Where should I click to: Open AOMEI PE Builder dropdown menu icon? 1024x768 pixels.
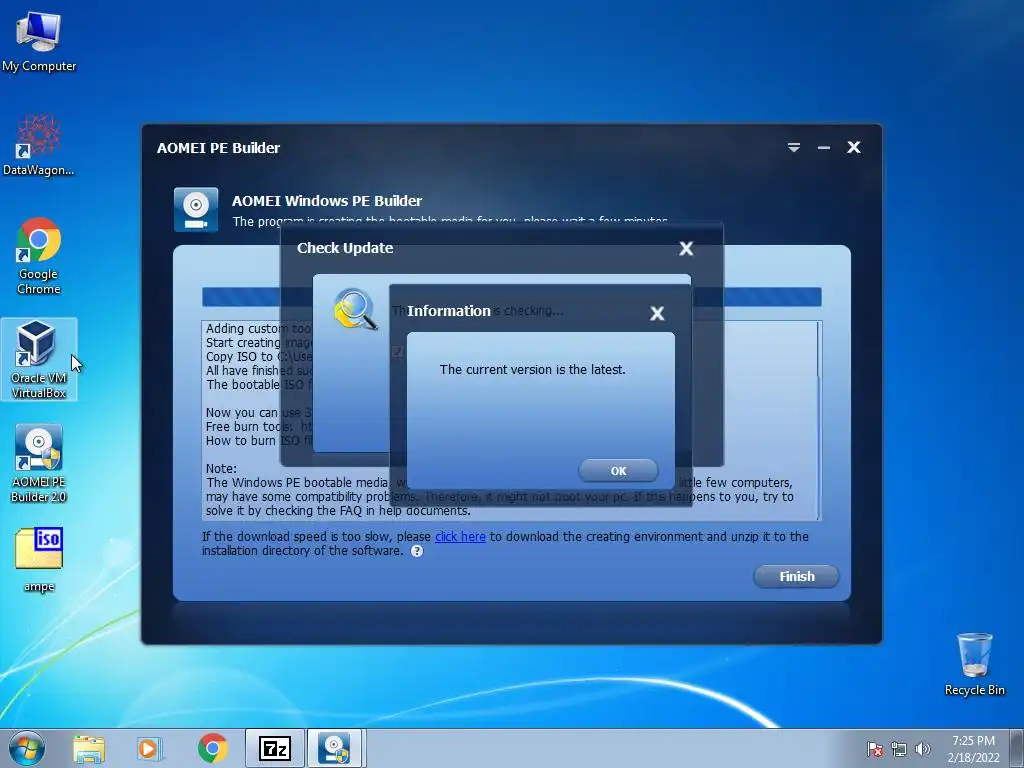793,148
